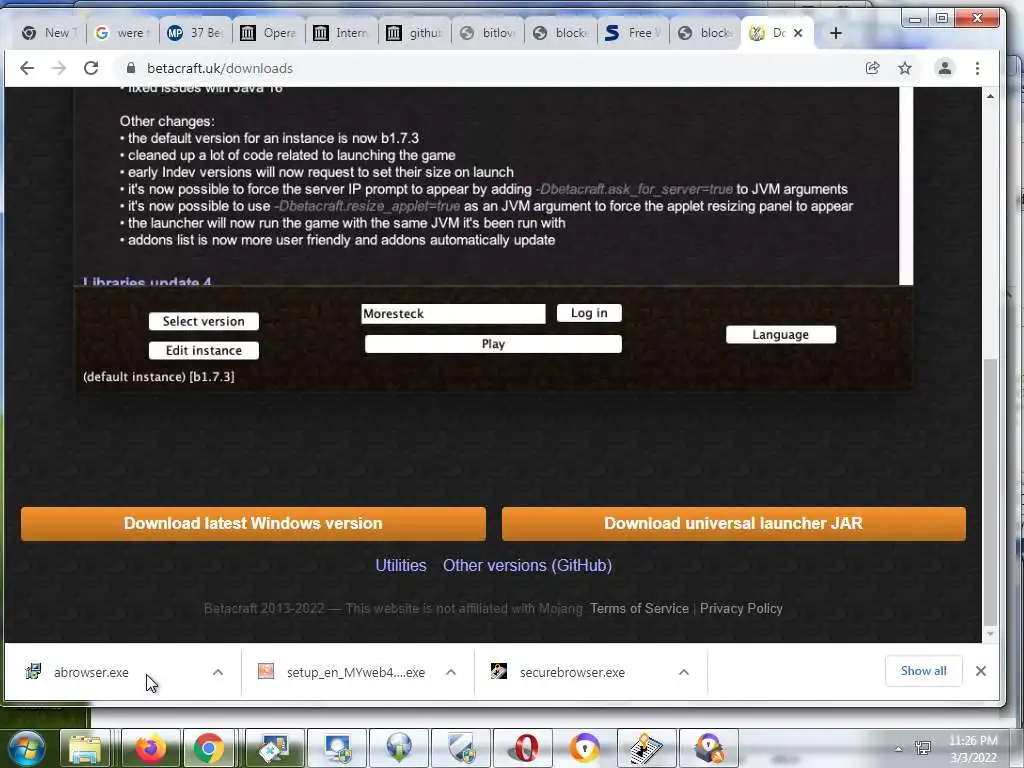This screenshot has height=768, width=1024.
Task: Open Opera from the taskbar
Action: coord(526,748)
